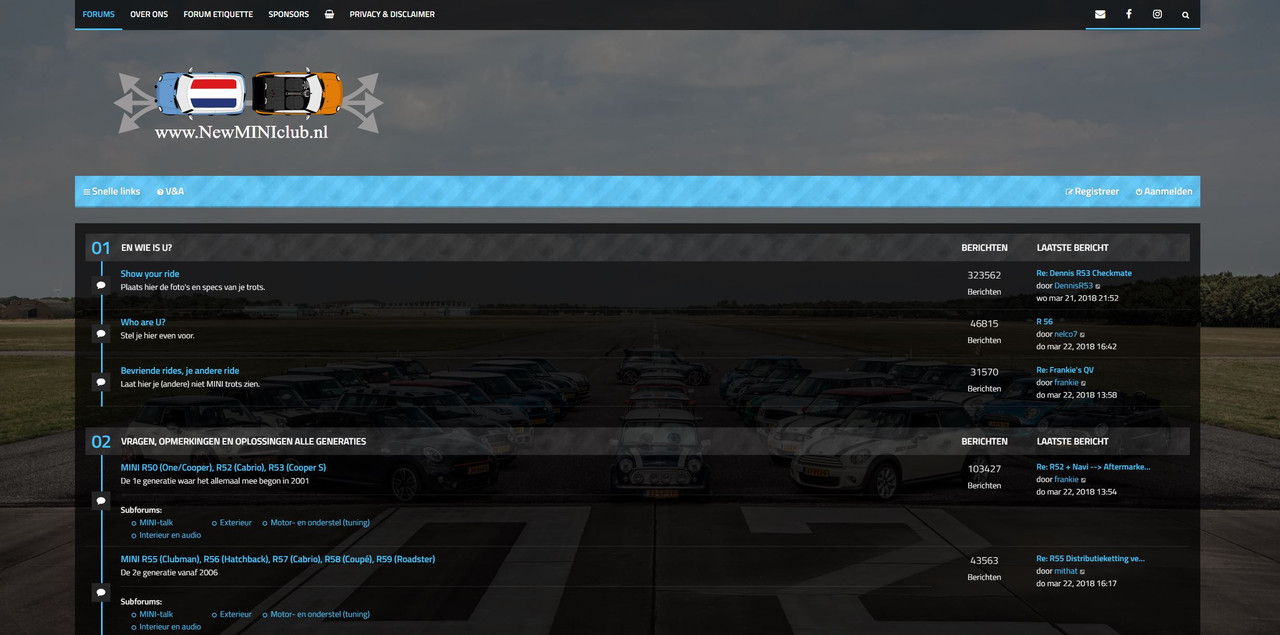The image size is (1280, 635).
Task: Open the MINI R55 Clubman second generation forum
Action: pos(278,559)
